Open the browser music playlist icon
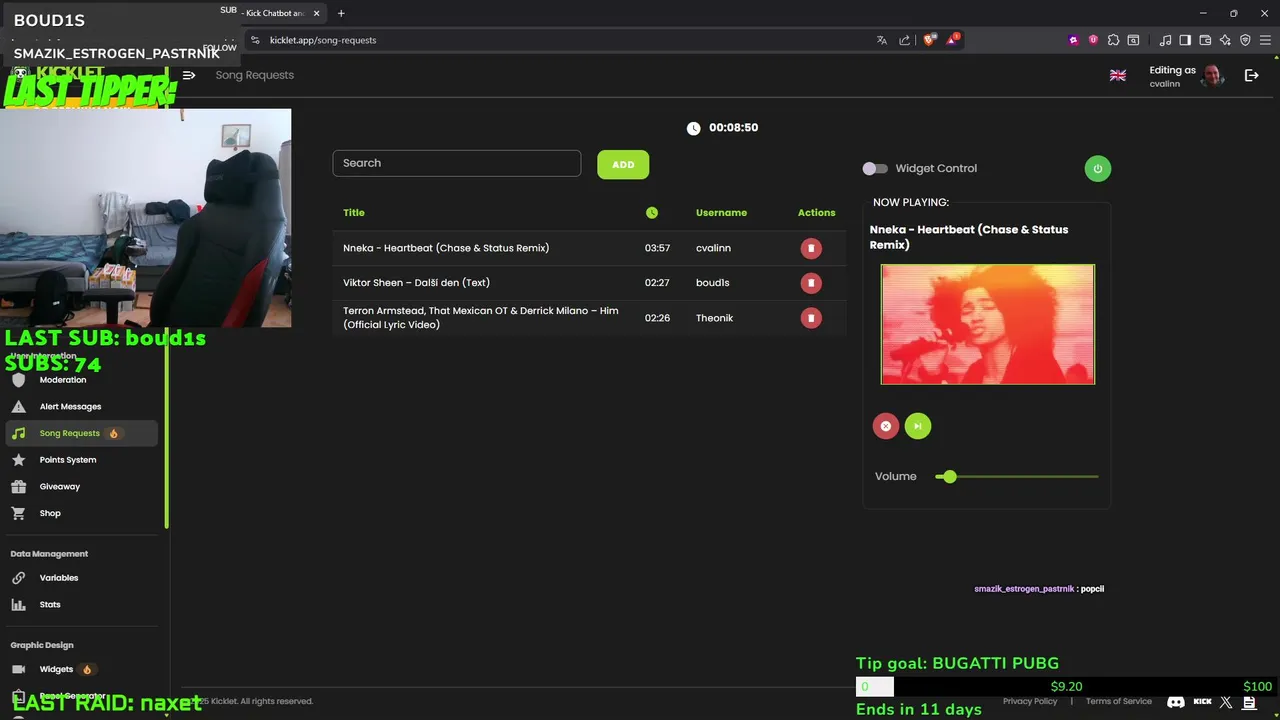The width and height of the screenshot is (1280, 720). pos(1165,40)
